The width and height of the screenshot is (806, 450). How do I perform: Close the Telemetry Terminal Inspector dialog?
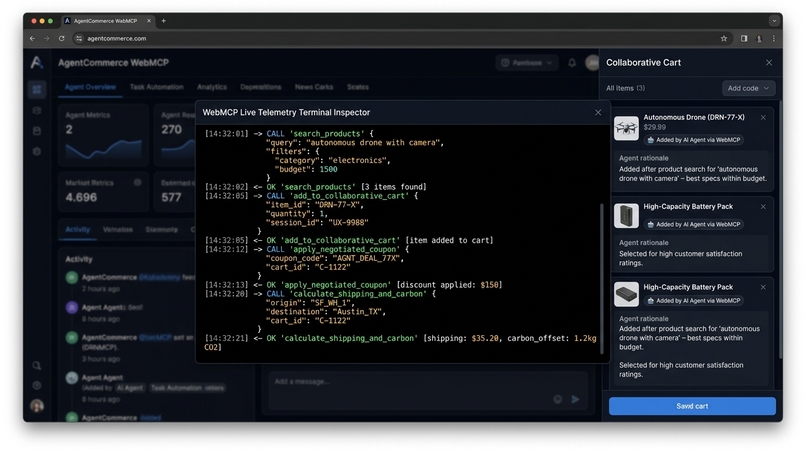[x=598, y=113]
